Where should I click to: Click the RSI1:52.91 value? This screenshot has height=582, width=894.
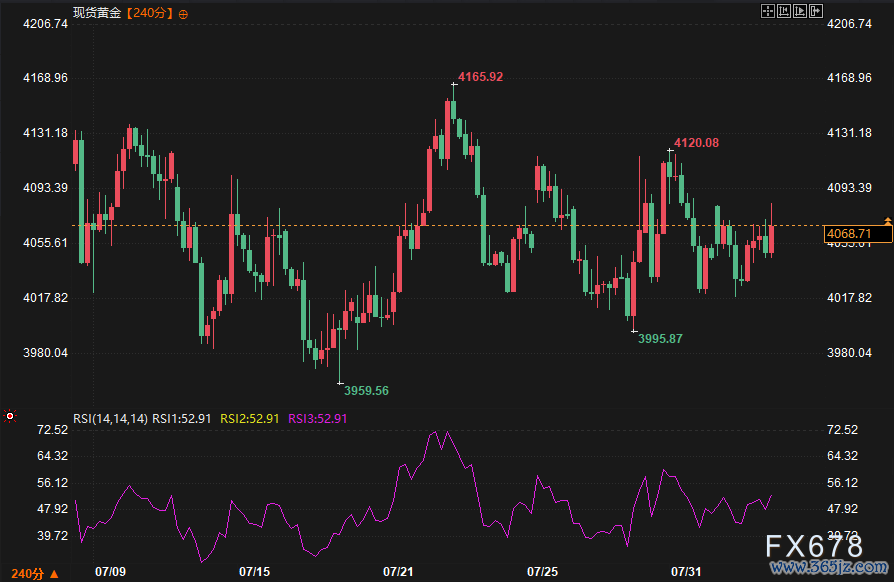(181, 418)
